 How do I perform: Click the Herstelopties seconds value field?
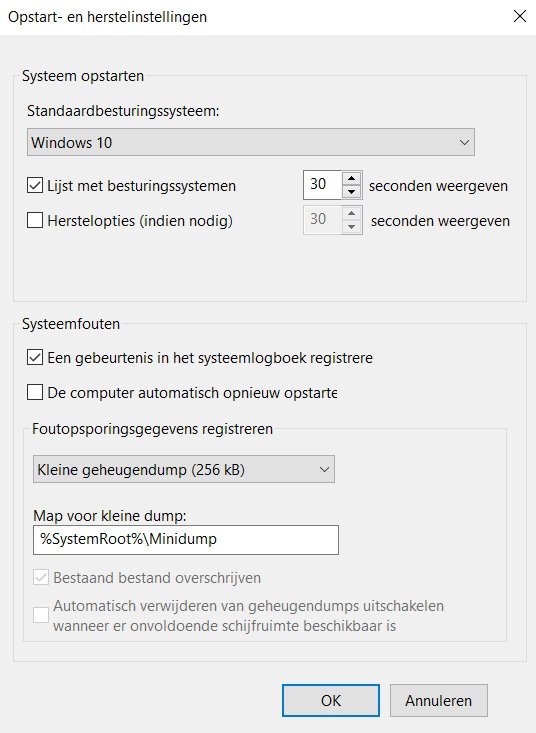[x=322, y=220]
